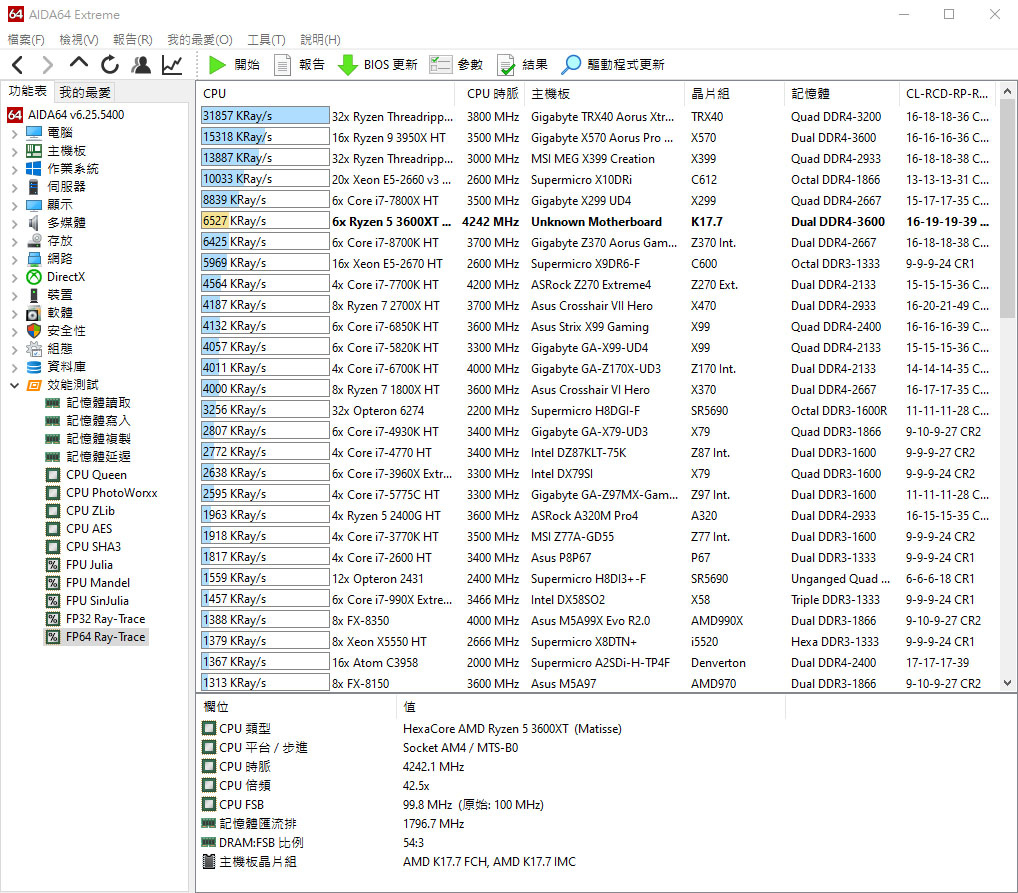
Task: Click the Forward navigation arrow
Action: point(47,64)
